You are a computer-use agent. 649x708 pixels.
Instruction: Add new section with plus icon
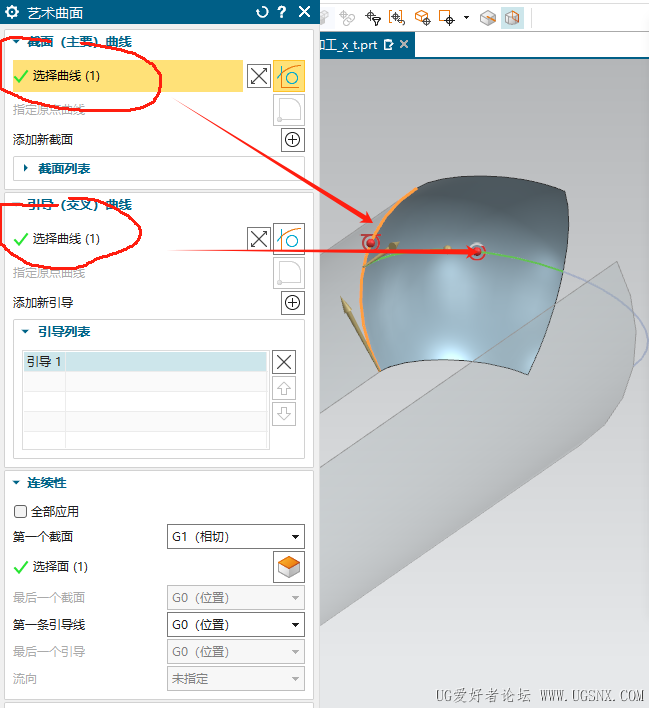point(293,140)
